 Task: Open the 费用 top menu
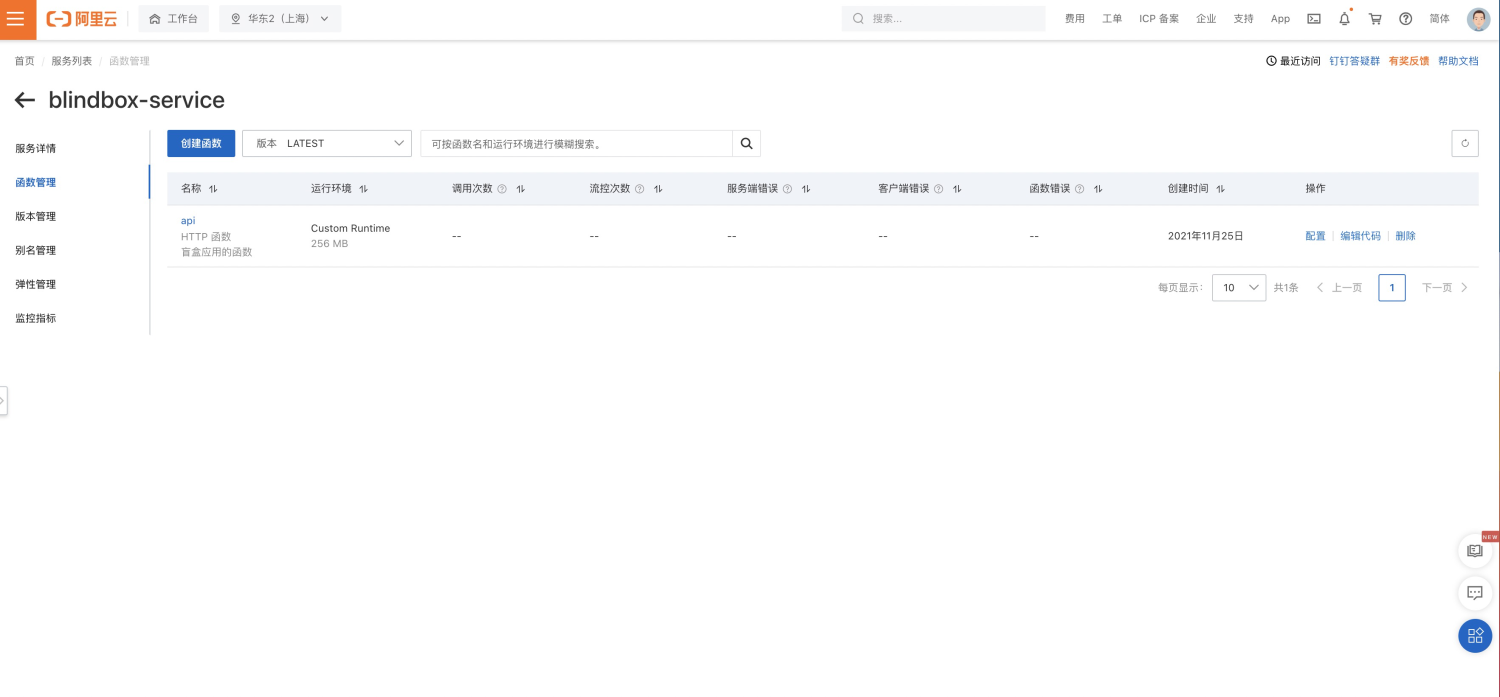coord(1075,19)
